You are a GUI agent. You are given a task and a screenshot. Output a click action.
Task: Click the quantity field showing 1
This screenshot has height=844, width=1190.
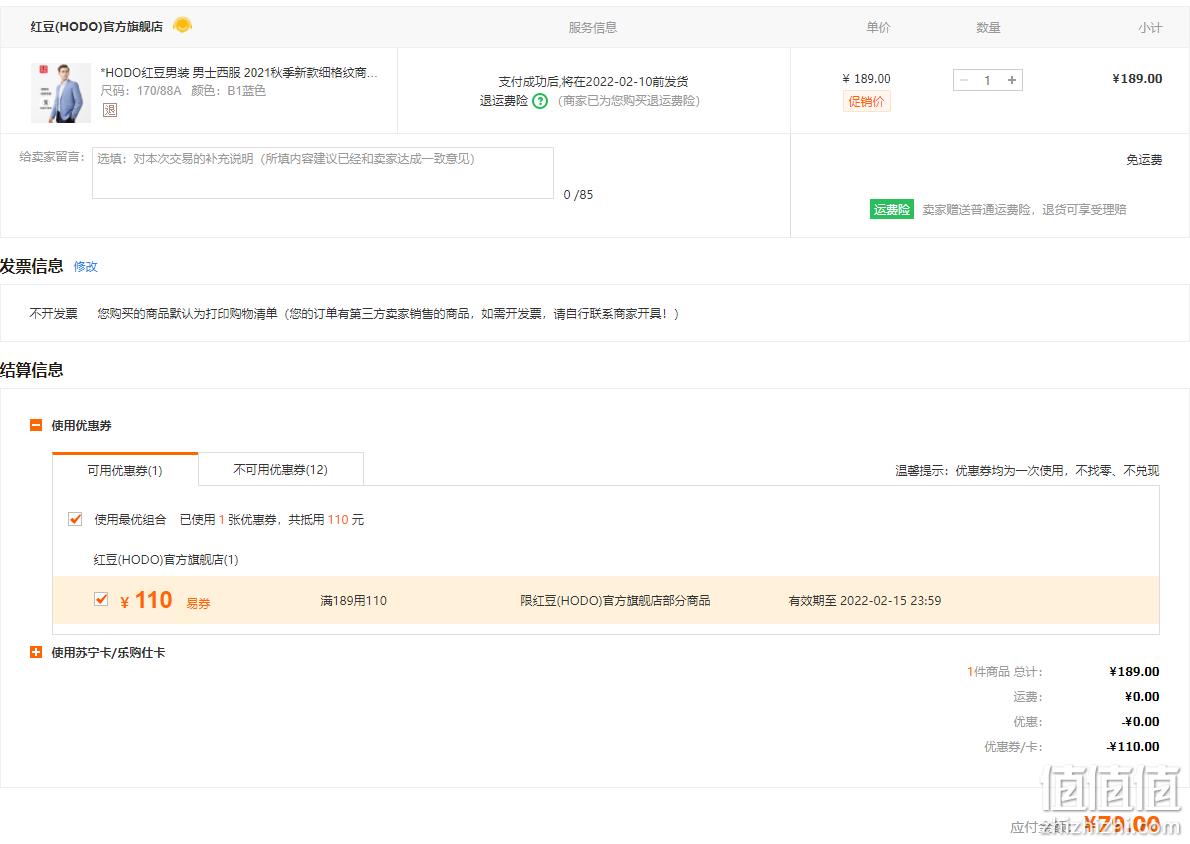[x=987, y=80]
